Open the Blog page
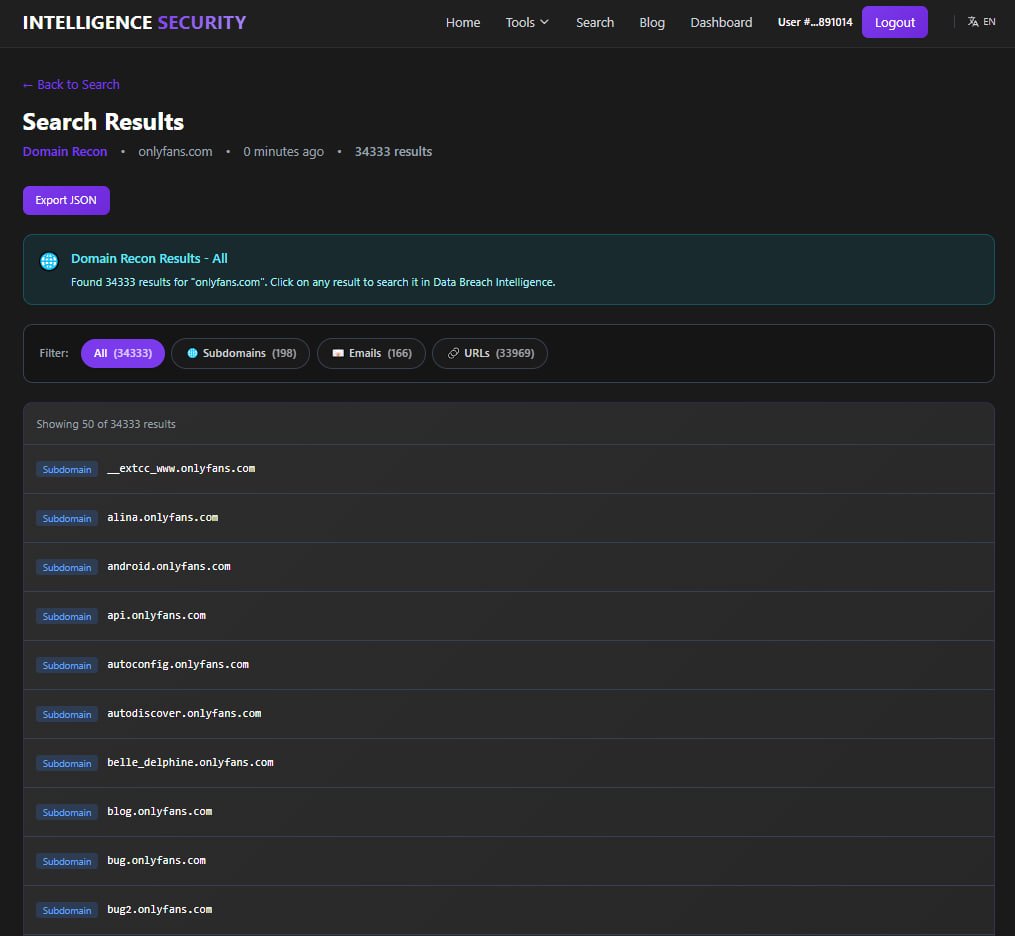 coord(652,23)
